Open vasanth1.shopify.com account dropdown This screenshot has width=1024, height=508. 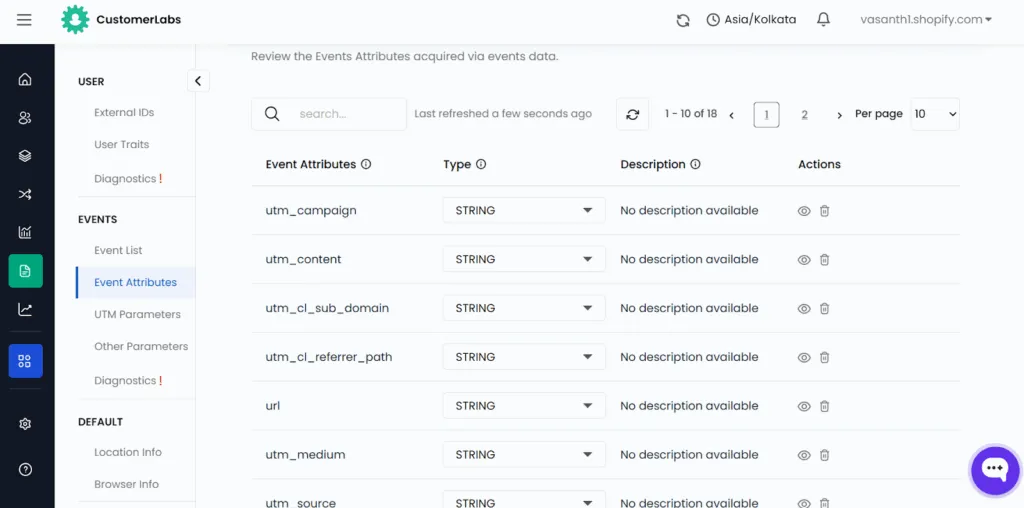coord(926,20)
